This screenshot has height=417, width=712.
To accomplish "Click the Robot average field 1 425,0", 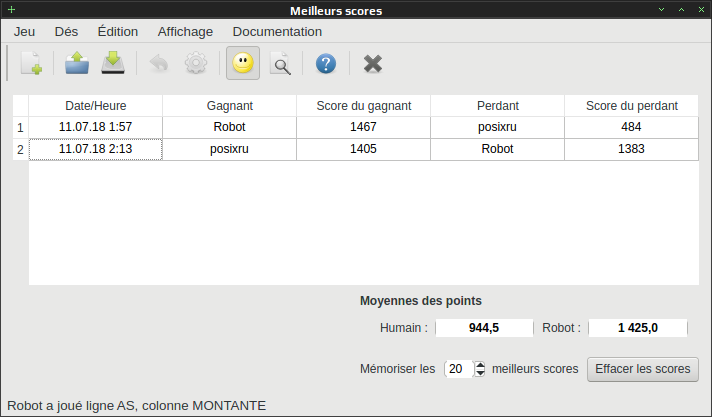I will click(x=638, y=328).
